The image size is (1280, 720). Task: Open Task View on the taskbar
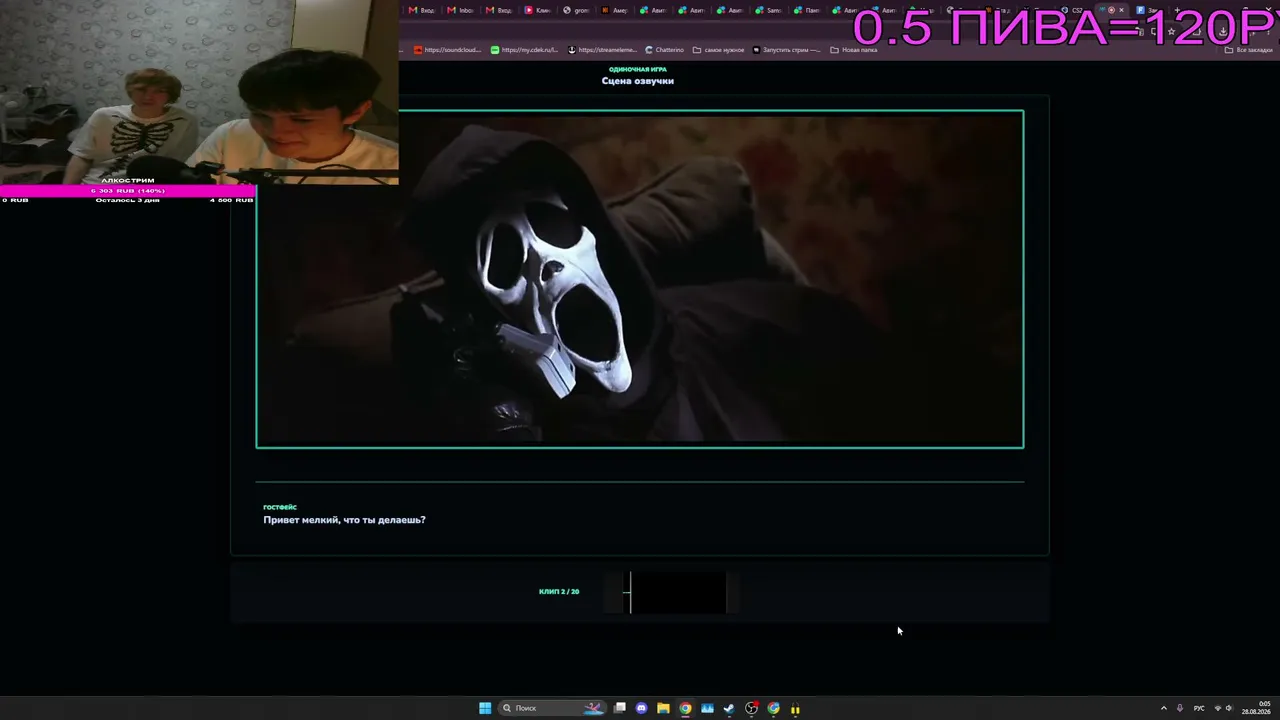[x=620, y=708]
